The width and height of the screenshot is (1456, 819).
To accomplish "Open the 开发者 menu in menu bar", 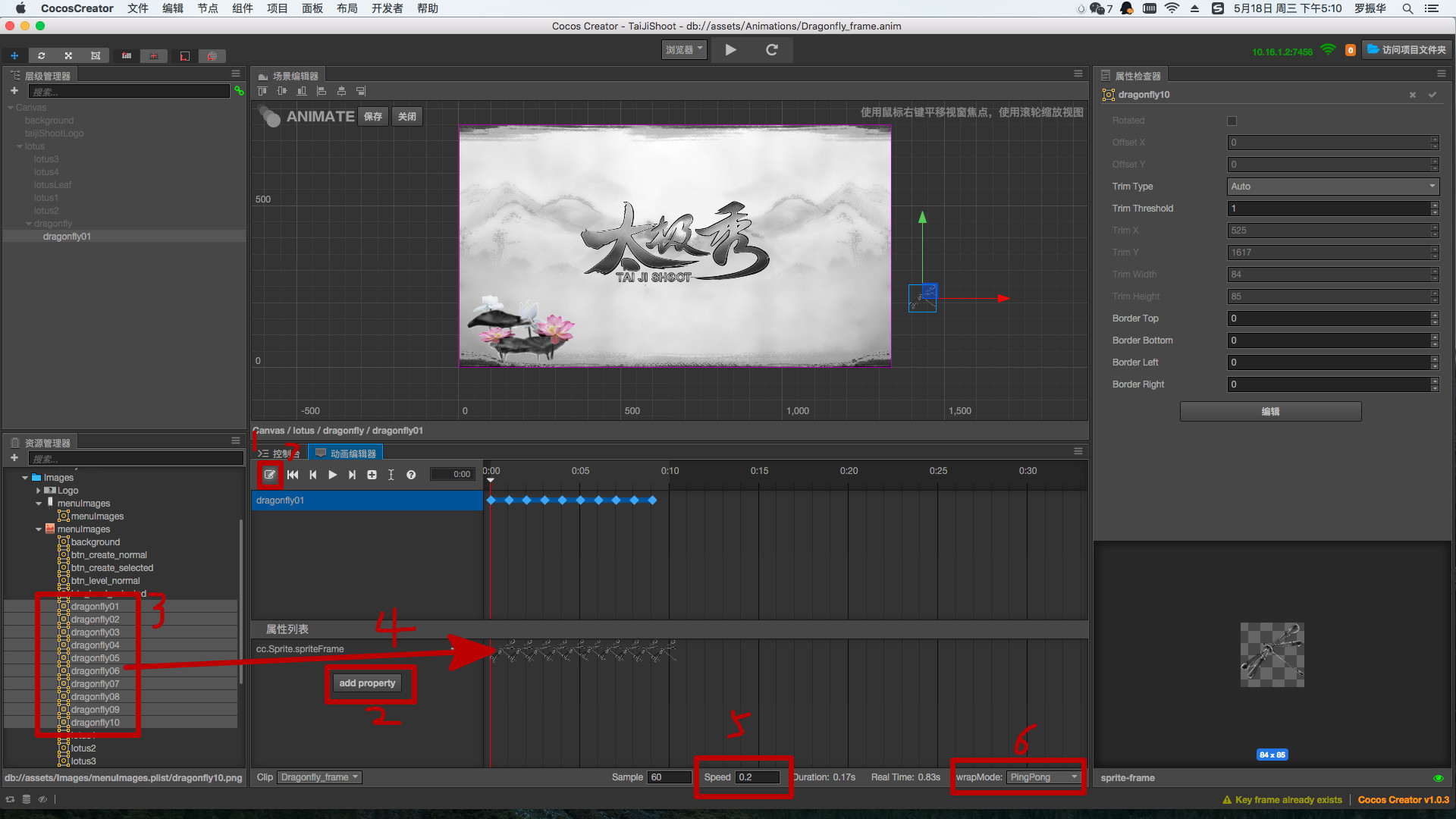I will click(x=387, y=8).
